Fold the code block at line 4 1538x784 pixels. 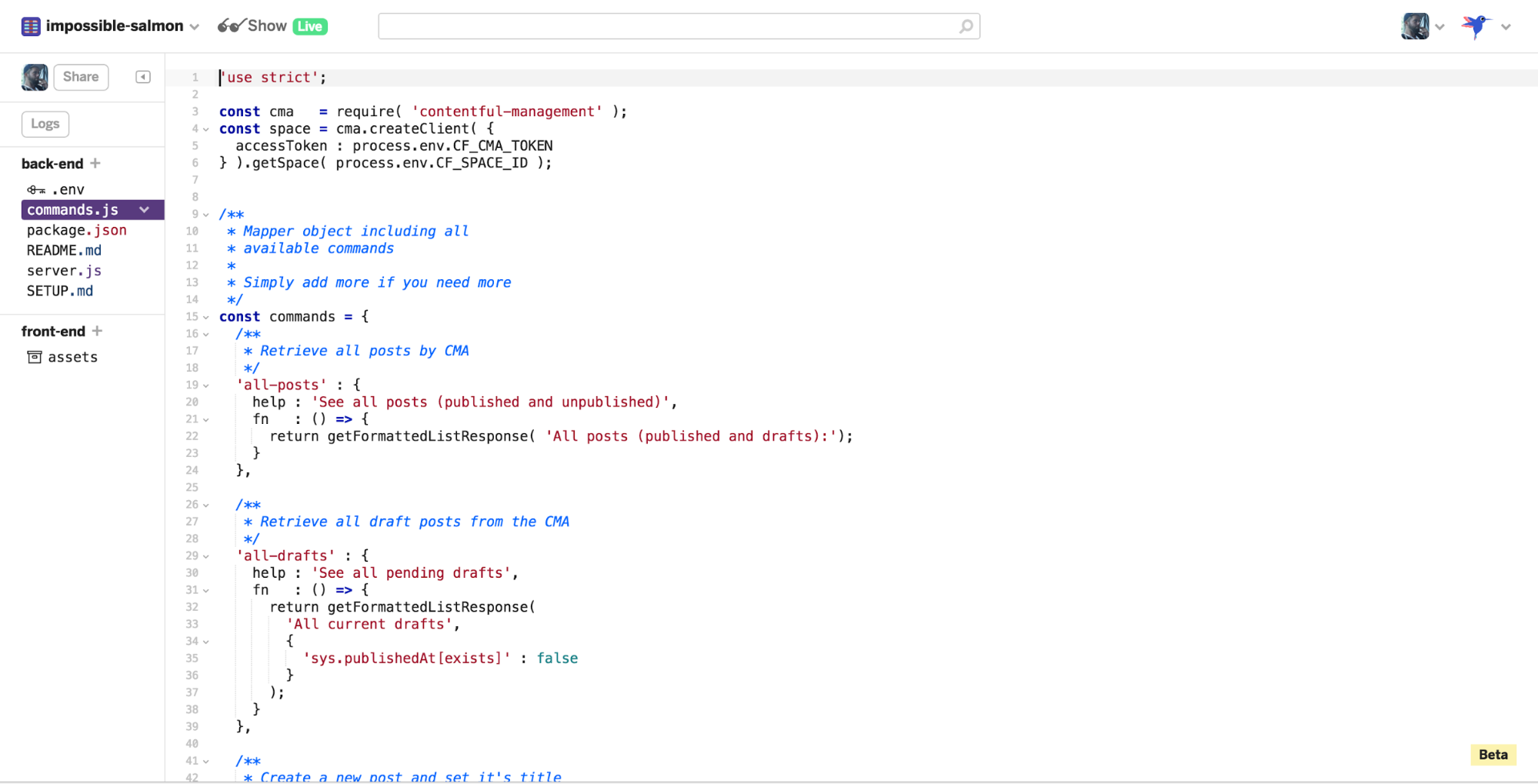click(x=206, y=129)
